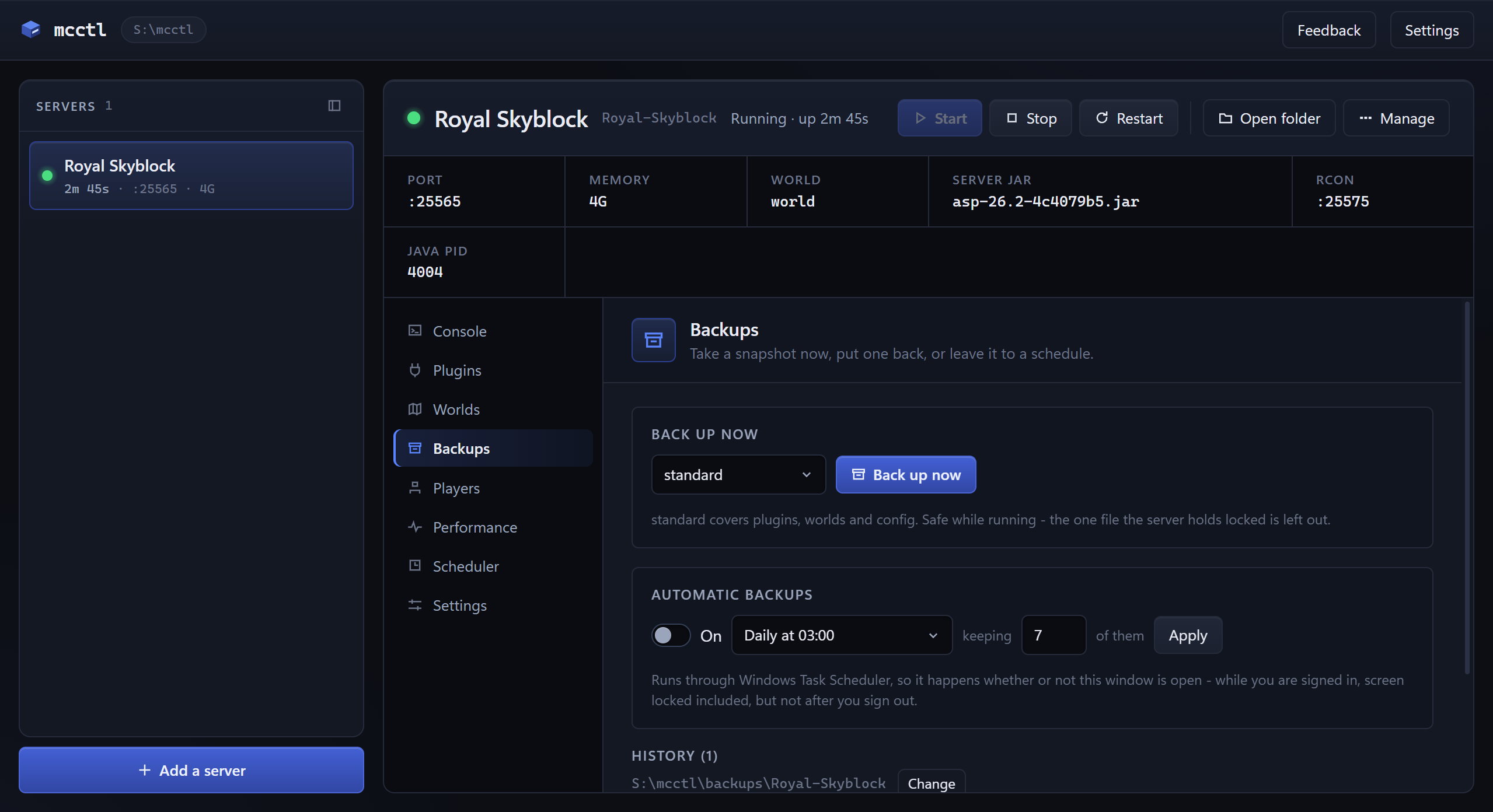Viewport: 1493px width, 812px height.
Task: Click the mcctl cube logo icon
Action: 30,29
